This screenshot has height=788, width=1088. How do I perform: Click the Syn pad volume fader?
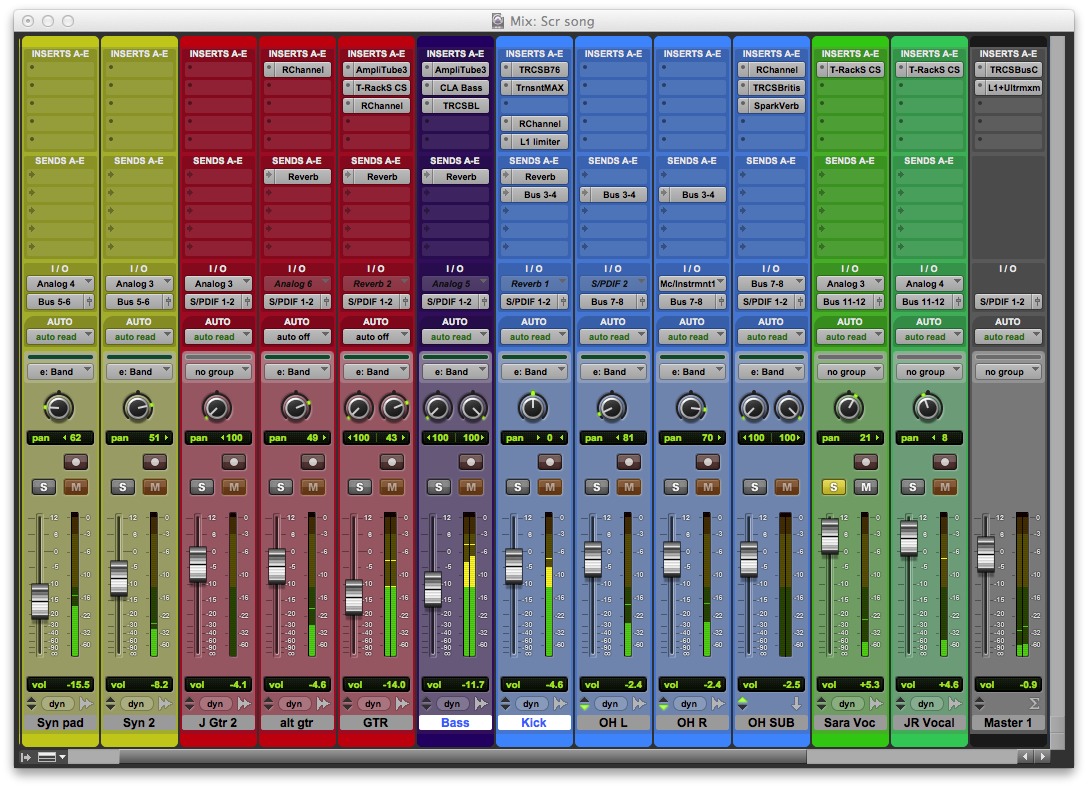(40, 601)
